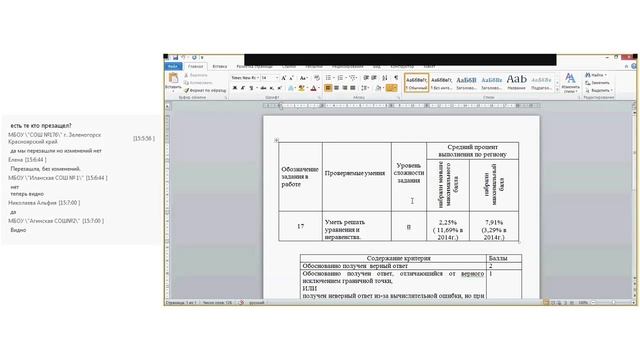
Task: Click chat message 'Перезашла, без изменений.'
Action: point(45,169)
